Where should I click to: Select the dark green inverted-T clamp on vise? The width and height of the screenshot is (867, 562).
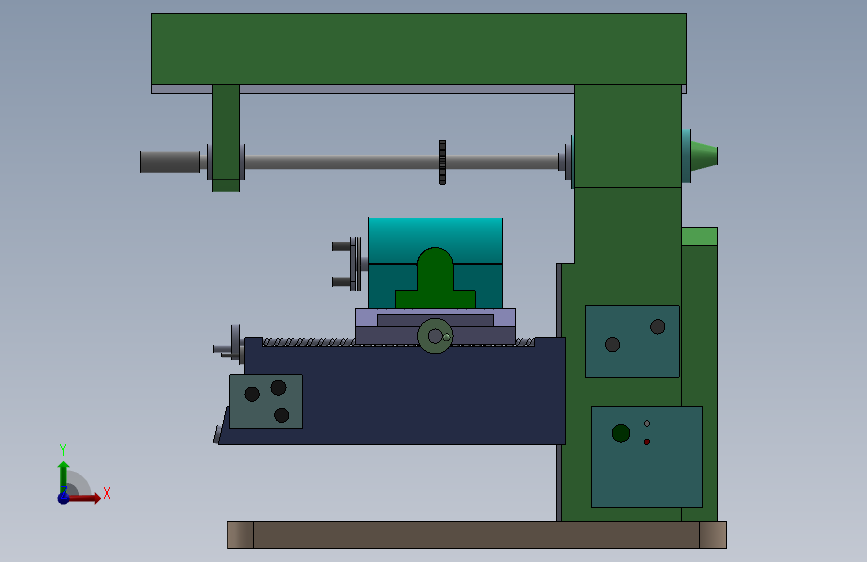(x=435, y=280)
